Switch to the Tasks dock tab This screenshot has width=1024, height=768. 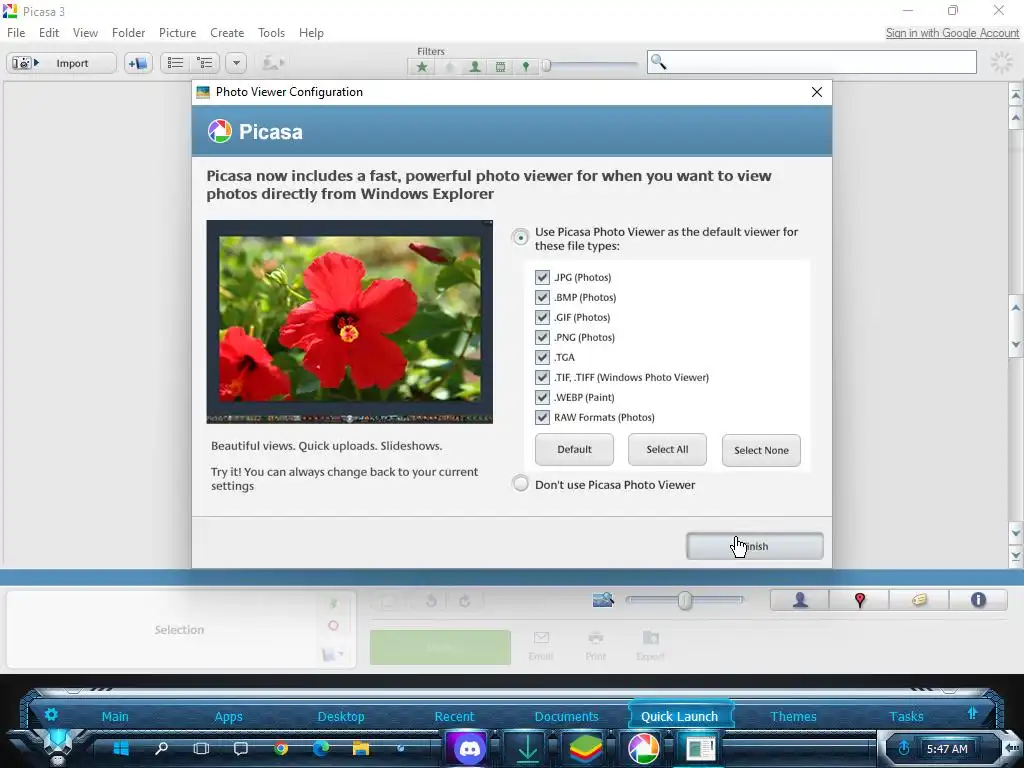pyautogui.click(x=906, y=716)
